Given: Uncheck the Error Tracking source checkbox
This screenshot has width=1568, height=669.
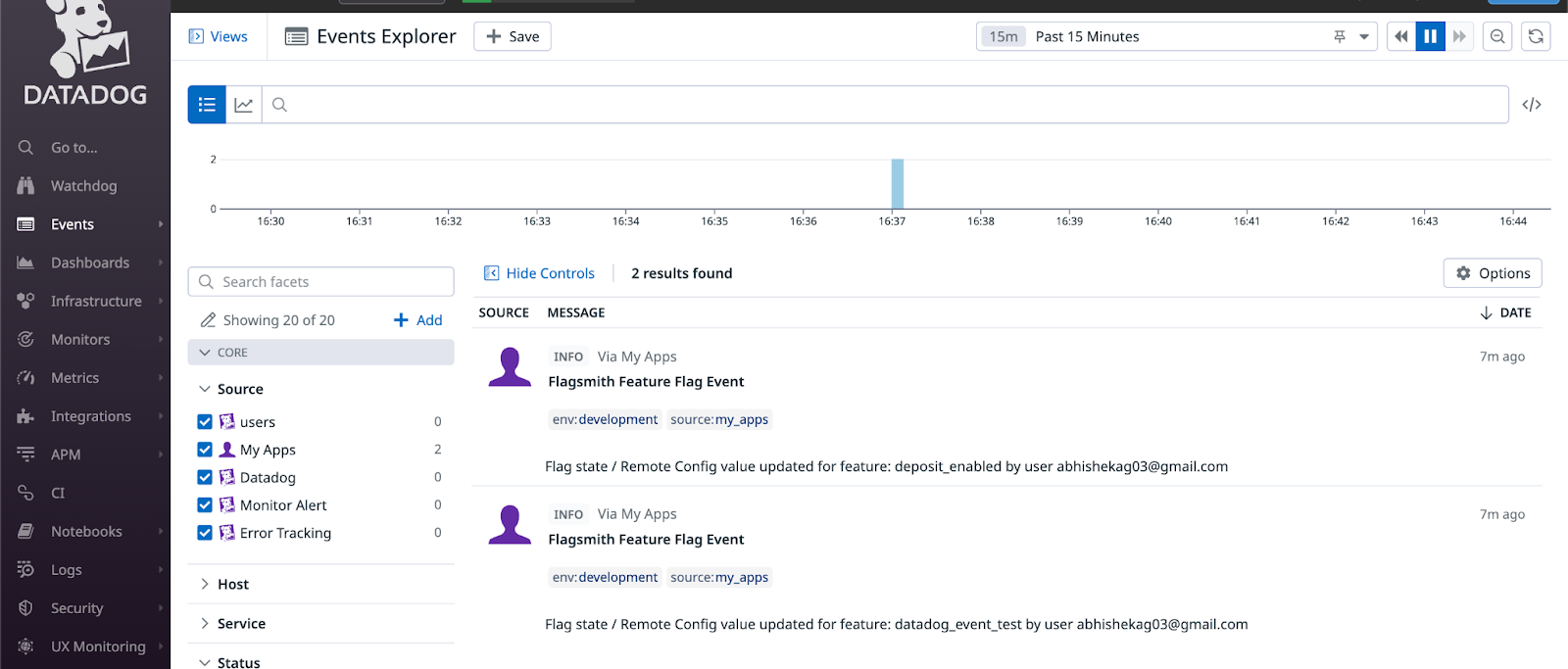Looking at the screenshot, I should click(x=205, y=533).
